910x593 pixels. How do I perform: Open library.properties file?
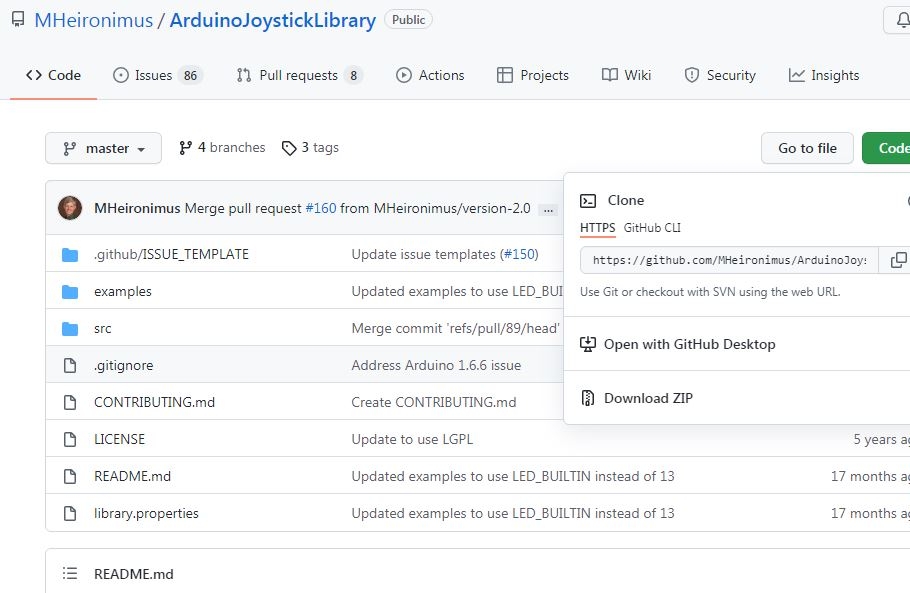coord(146,514)
